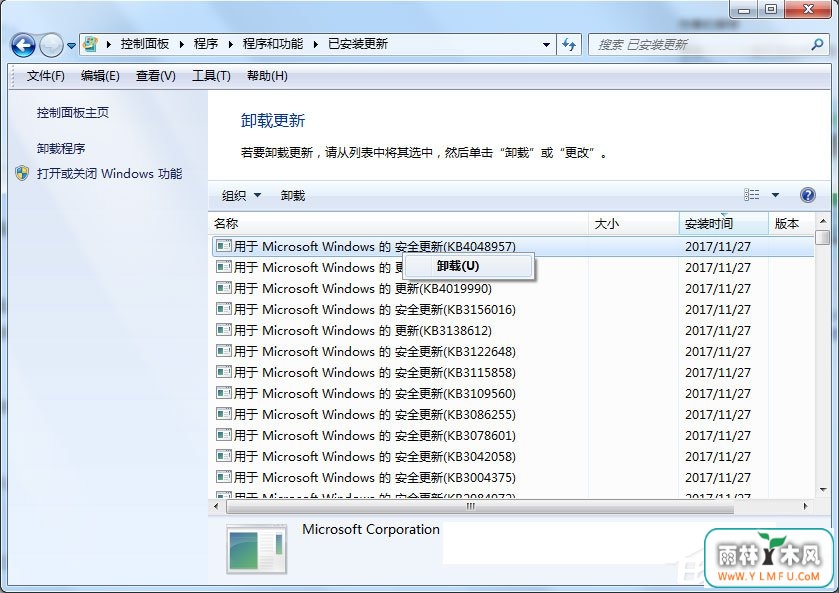Click the update icon beside KB3115858
Screen dimensions: 839x593
(x=224, y=372)
